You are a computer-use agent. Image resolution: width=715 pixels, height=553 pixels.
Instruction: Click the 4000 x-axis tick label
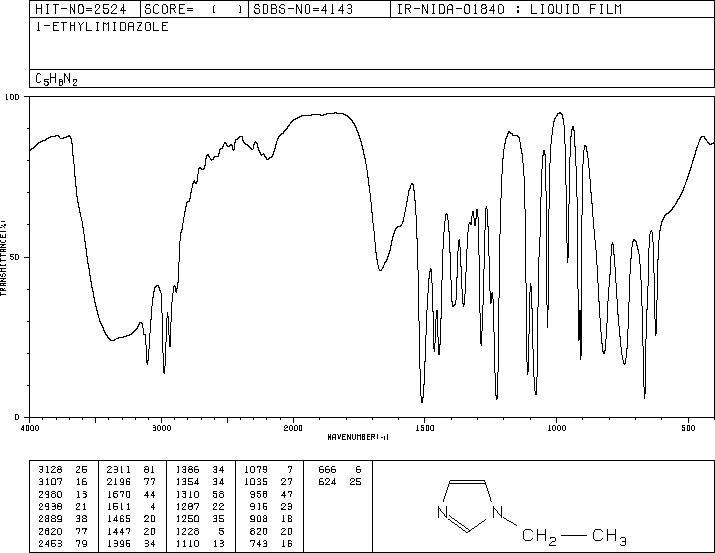click(30, 428)
